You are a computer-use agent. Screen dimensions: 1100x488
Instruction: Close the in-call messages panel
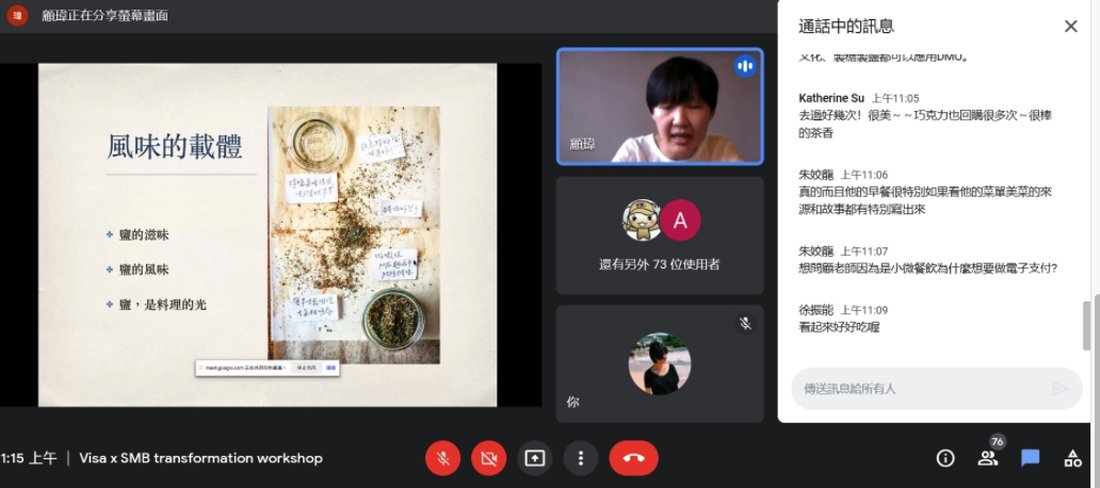coord(1071,26)
